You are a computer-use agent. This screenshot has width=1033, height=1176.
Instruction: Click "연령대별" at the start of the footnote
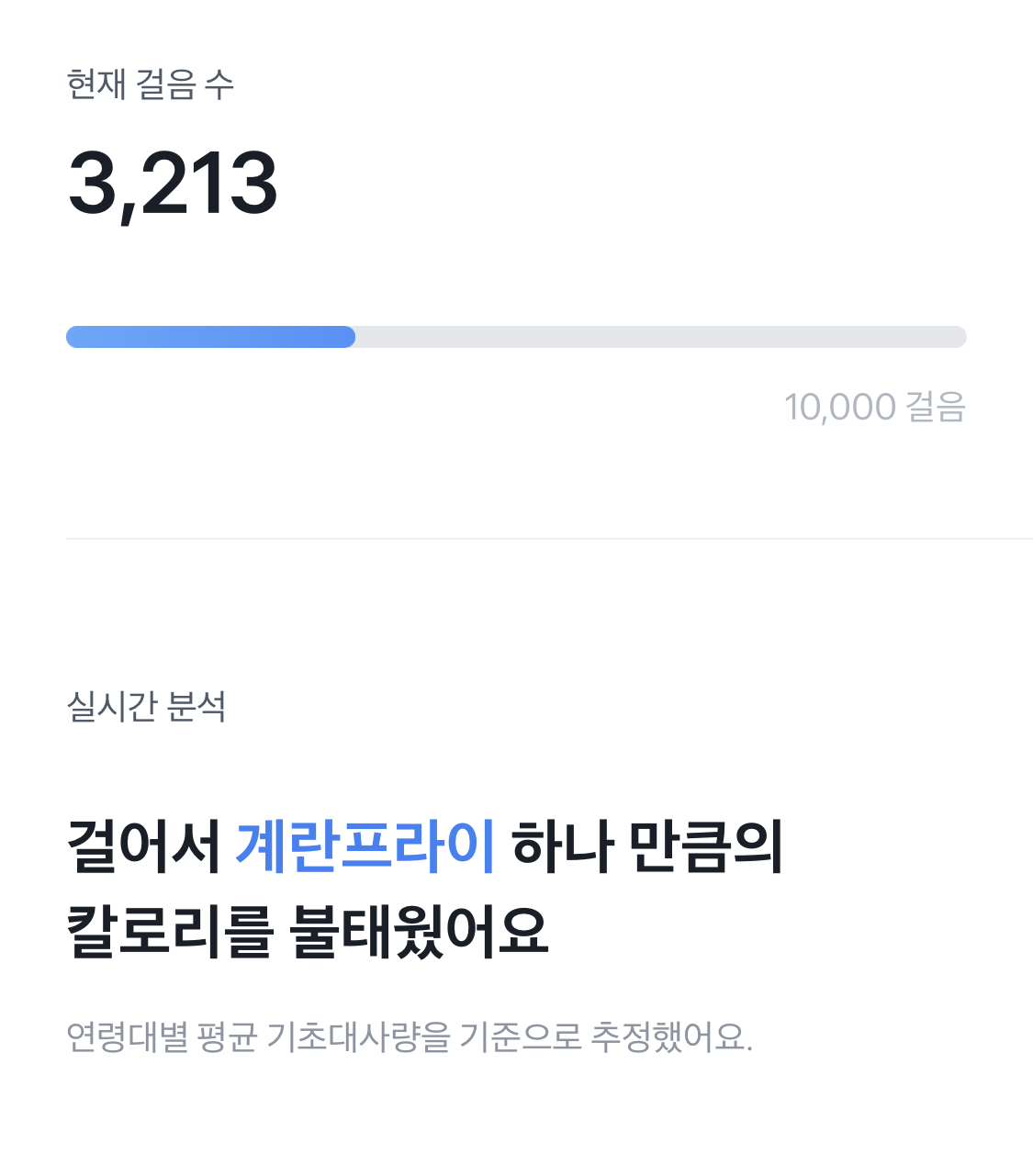pos(127,1037)
